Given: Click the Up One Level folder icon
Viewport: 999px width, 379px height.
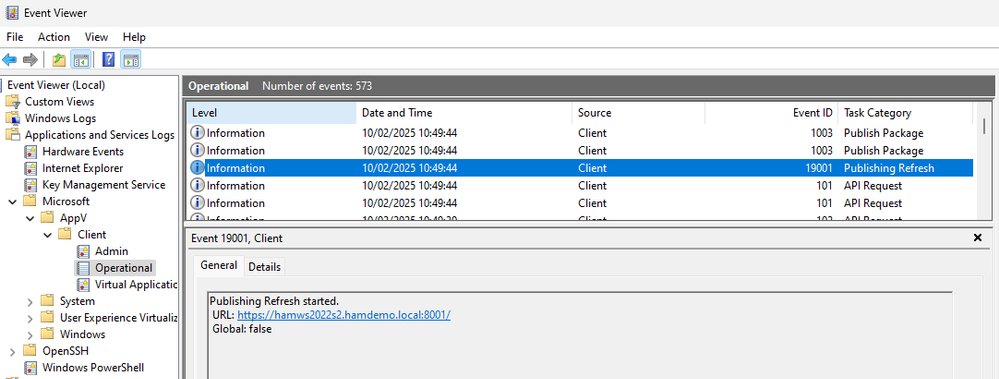Looking at the screenshot, I should [x=59, y=60].
